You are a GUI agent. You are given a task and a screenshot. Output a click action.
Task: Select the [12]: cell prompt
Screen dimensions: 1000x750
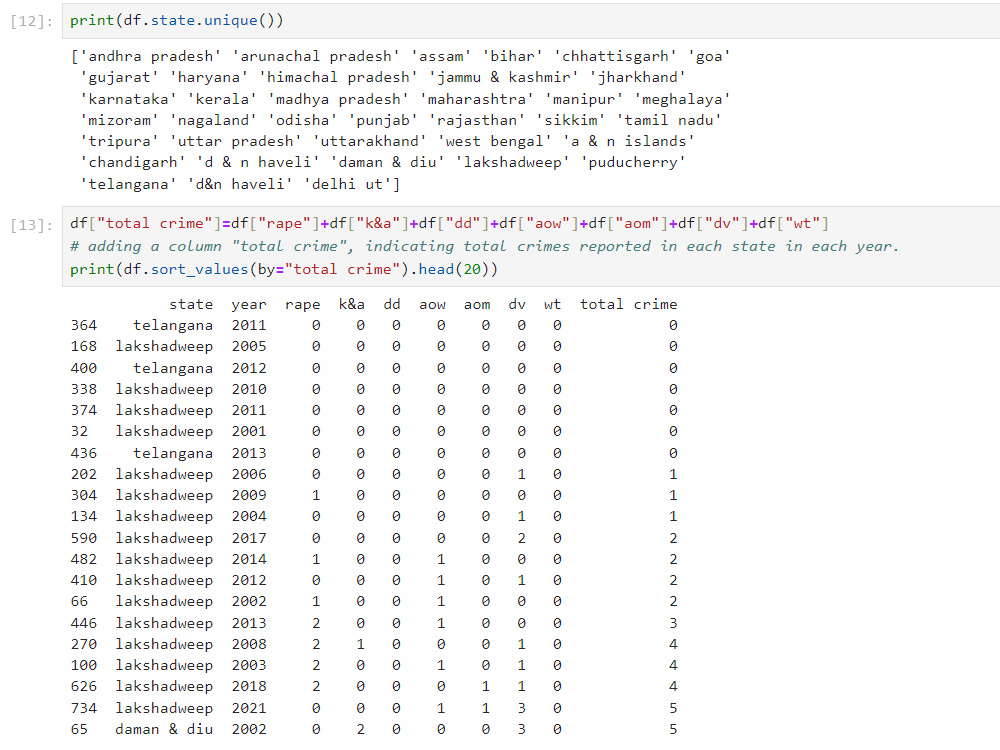coord(31,22)
